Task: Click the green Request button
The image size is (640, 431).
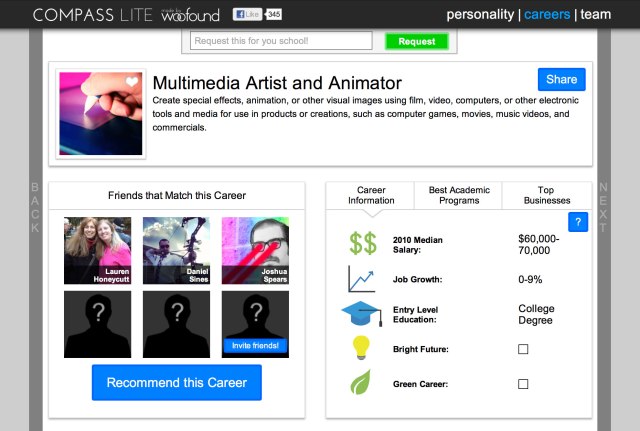Action: (416, 41)
